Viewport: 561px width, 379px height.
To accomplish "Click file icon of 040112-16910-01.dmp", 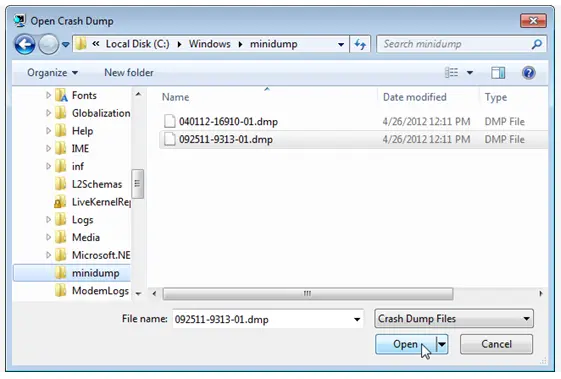I will [170, 121].
